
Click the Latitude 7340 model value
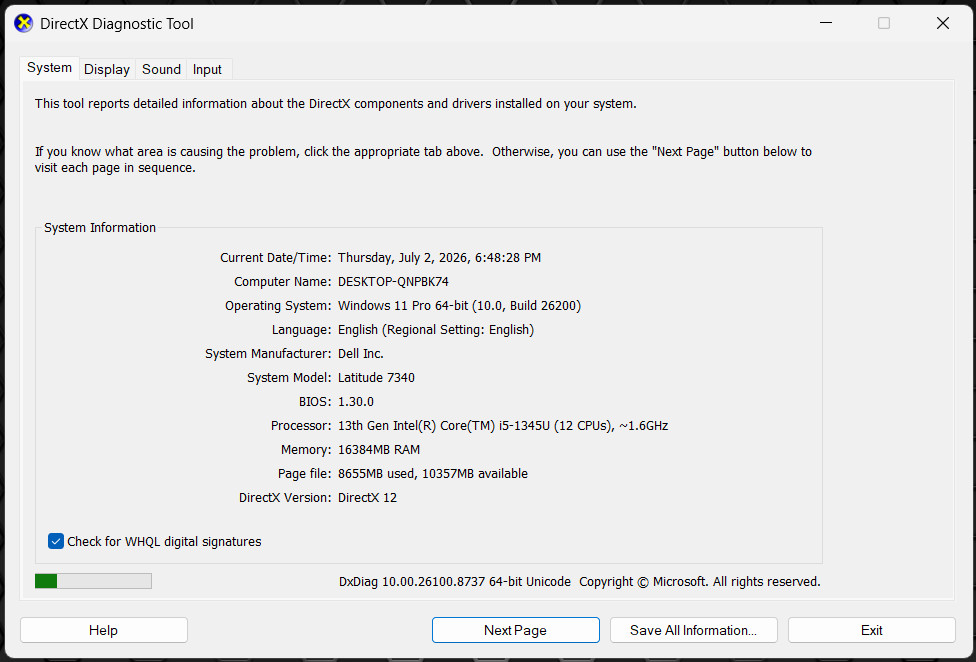click(x=376, y=378)
